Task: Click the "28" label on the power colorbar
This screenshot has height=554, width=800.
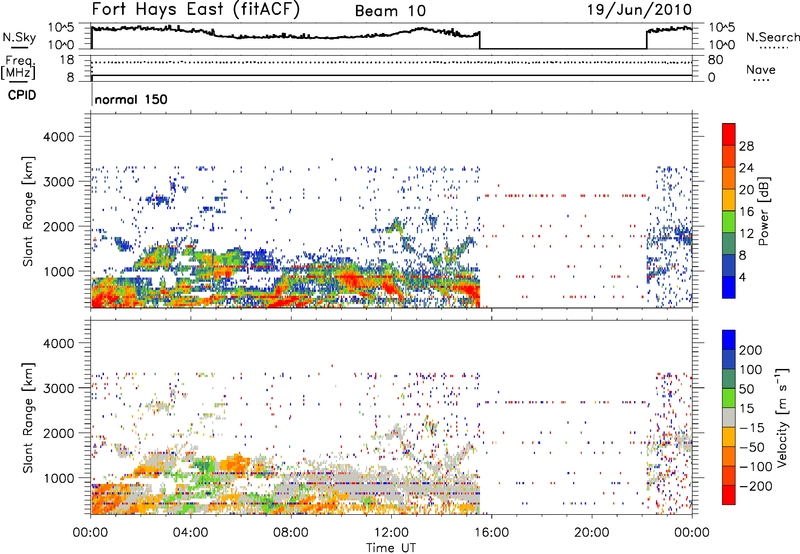Action: (746, 146)
